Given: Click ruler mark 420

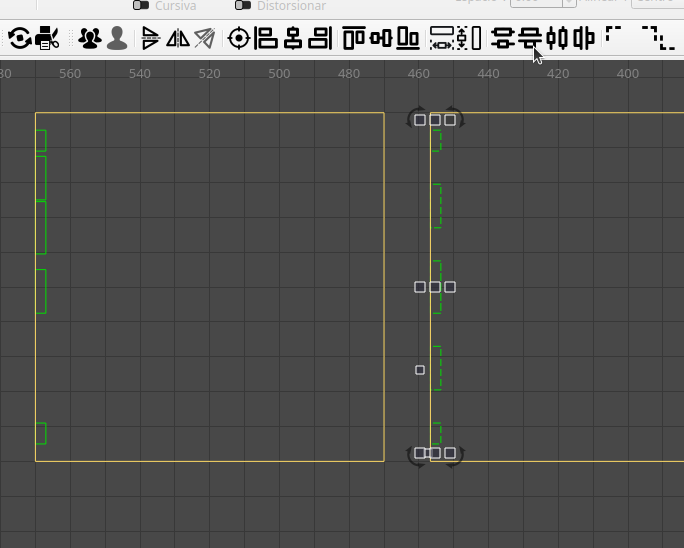Looking at the screenshot, I should pyautogui.click(x=558, y=73).
